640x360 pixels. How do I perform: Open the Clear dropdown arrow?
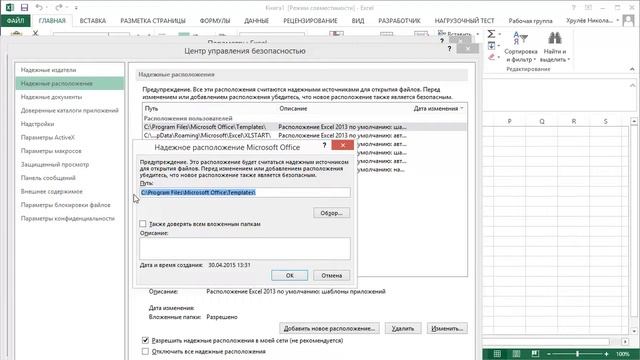point(499,58)
